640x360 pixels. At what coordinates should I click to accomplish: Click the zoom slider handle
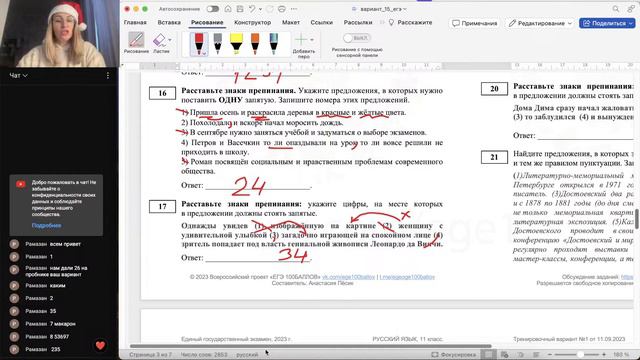coord(580,355)
